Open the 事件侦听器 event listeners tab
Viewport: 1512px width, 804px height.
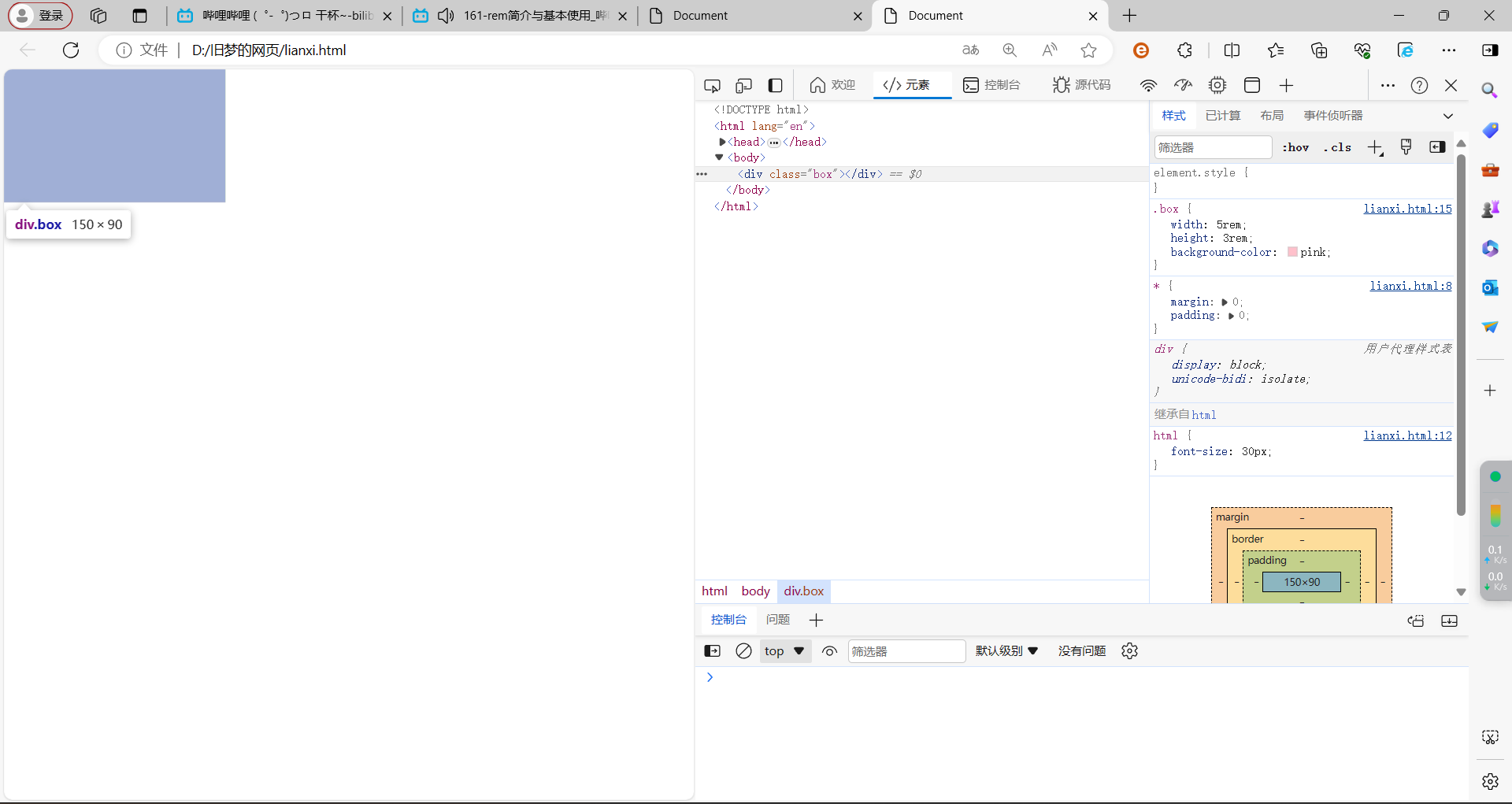pyautogui.click(x=1333, y=116)
